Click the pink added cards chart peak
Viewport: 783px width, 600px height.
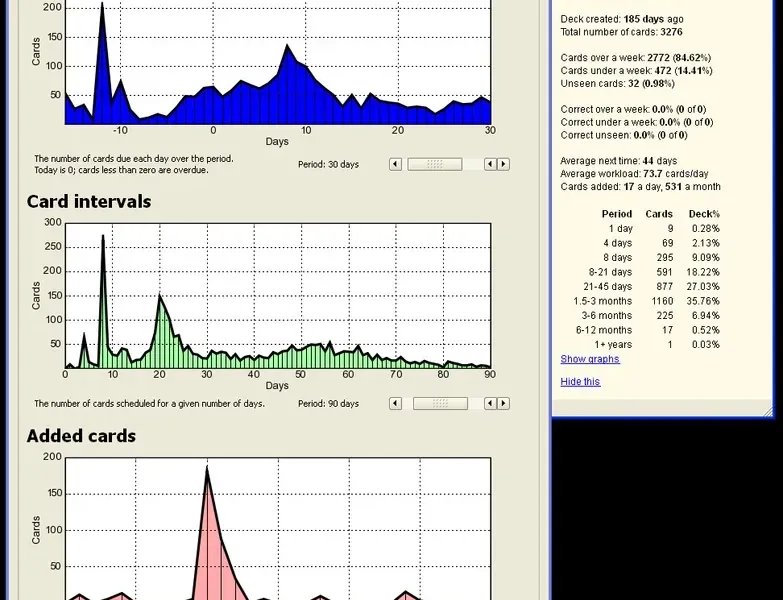[x=207, y=469]
